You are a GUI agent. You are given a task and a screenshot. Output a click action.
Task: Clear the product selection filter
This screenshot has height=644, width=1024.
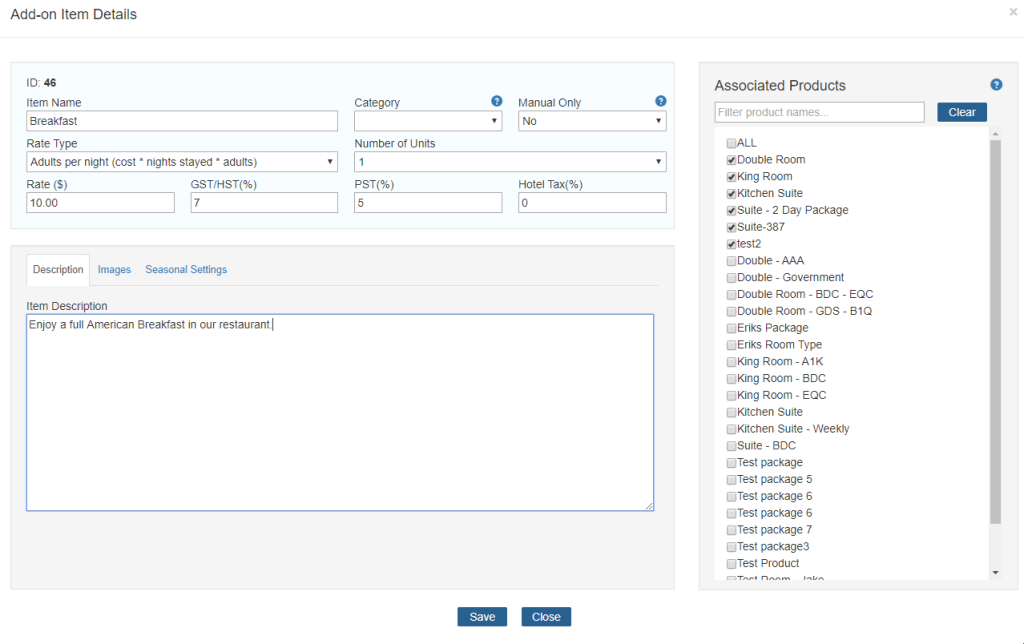coord(961,111)
